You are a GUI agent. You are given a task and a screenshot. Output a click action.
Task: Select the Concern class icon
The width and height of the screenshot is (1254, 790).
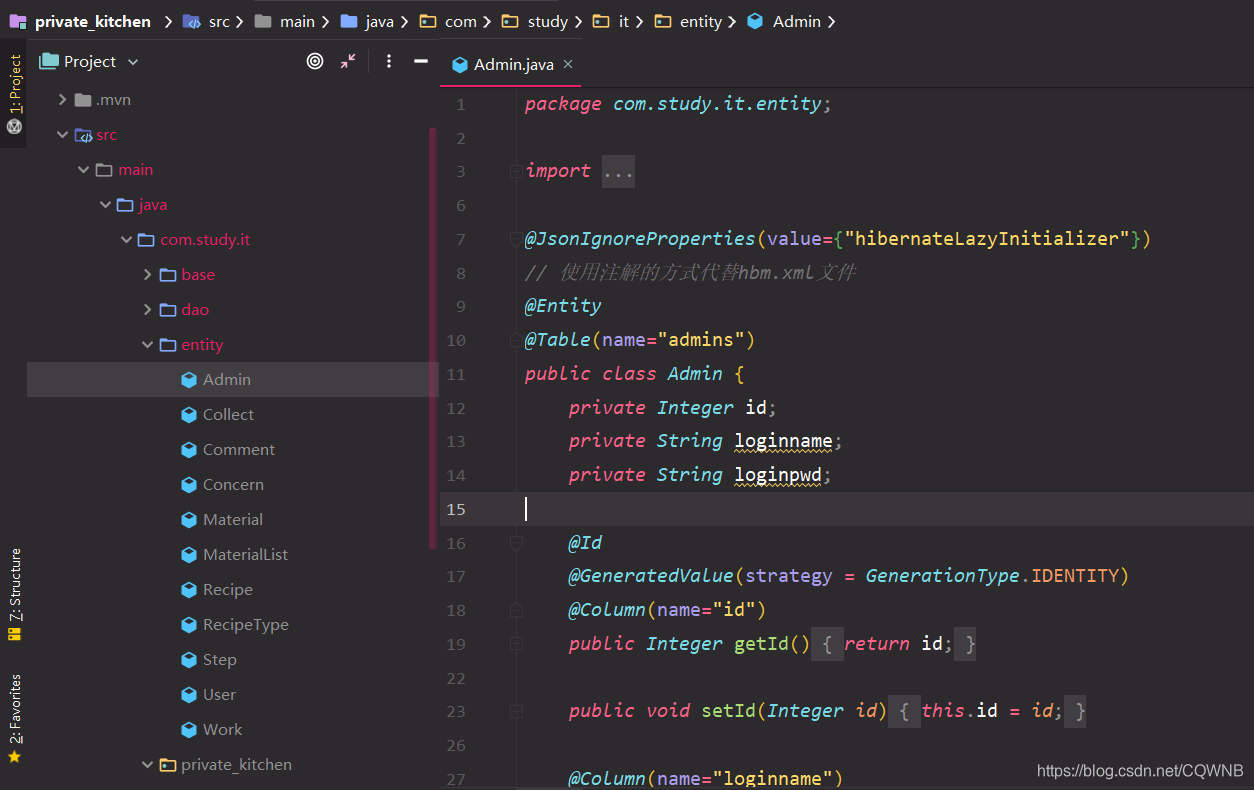[188, 485]
